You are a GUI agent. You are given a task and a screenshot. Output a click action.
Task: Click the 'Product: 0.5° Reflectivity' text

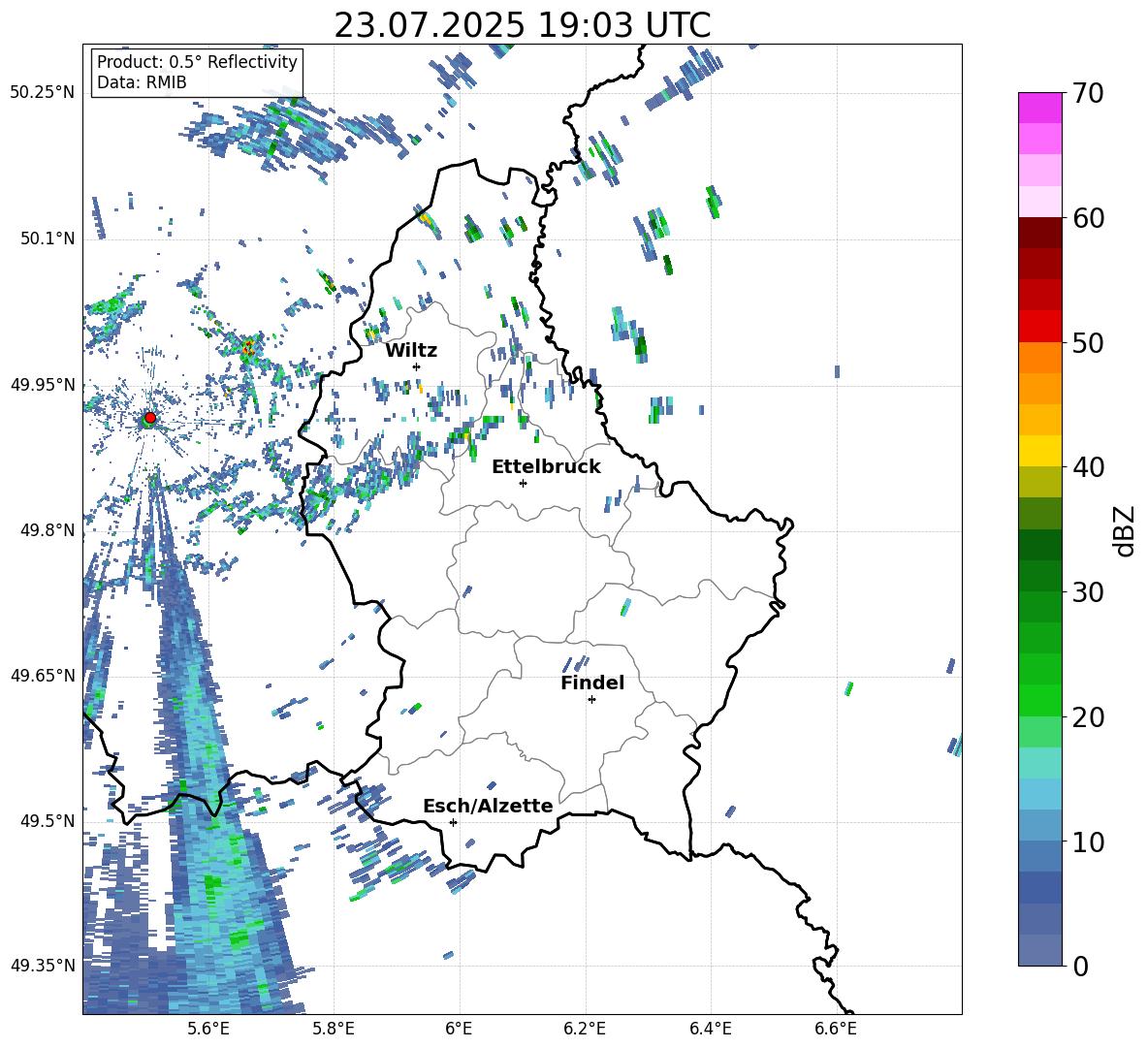click(197, 62)
